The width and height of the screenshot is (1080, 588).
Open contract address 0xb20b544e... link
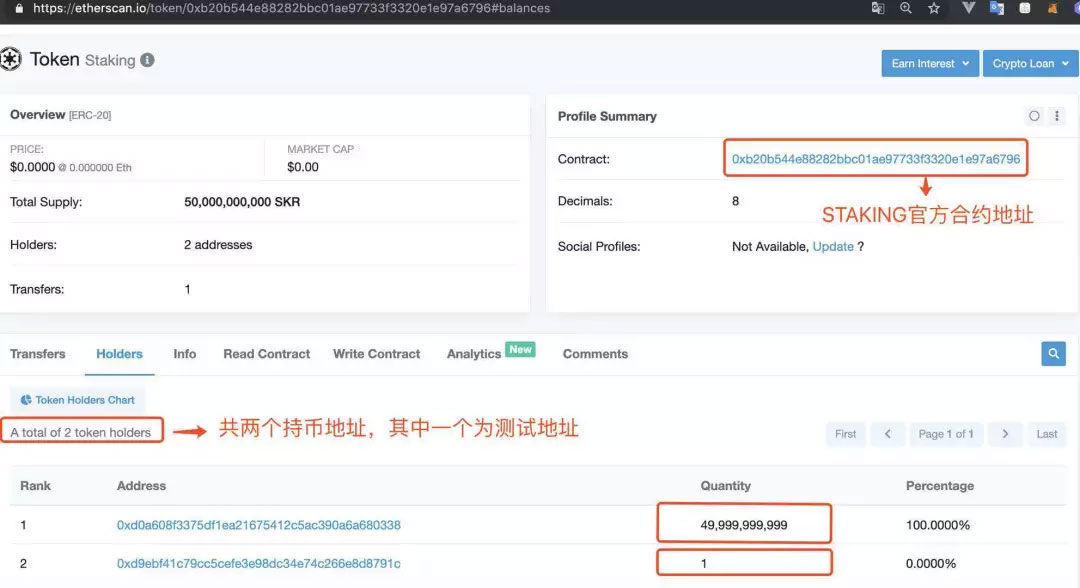pyautogui.click(x=875, y=159)
